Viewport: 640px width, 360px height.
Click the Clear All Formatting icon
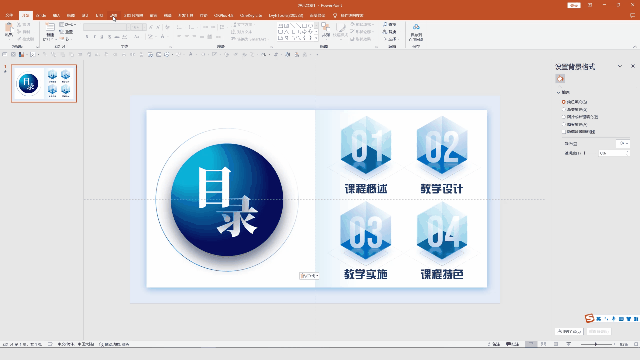point(167,27)
